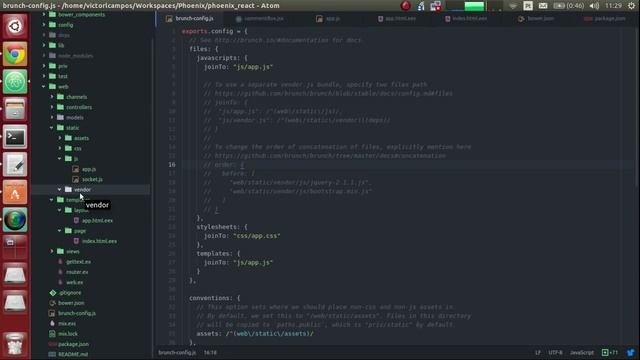
Task: Click brunch-config.js filename in status bar
Action: point(177,352)
